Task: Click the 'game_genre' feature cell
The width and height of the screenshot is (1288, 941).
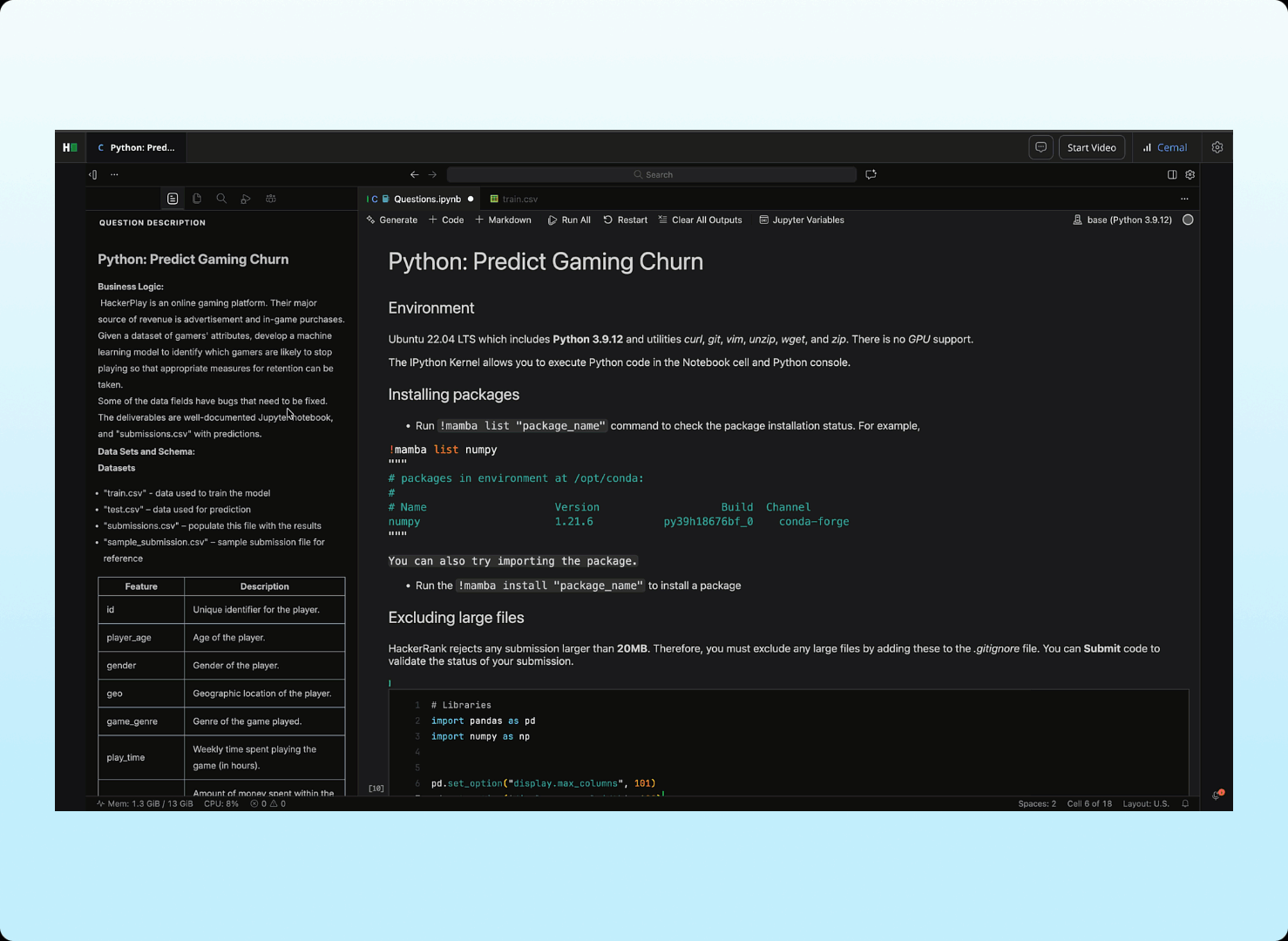Action: (141, 721)
